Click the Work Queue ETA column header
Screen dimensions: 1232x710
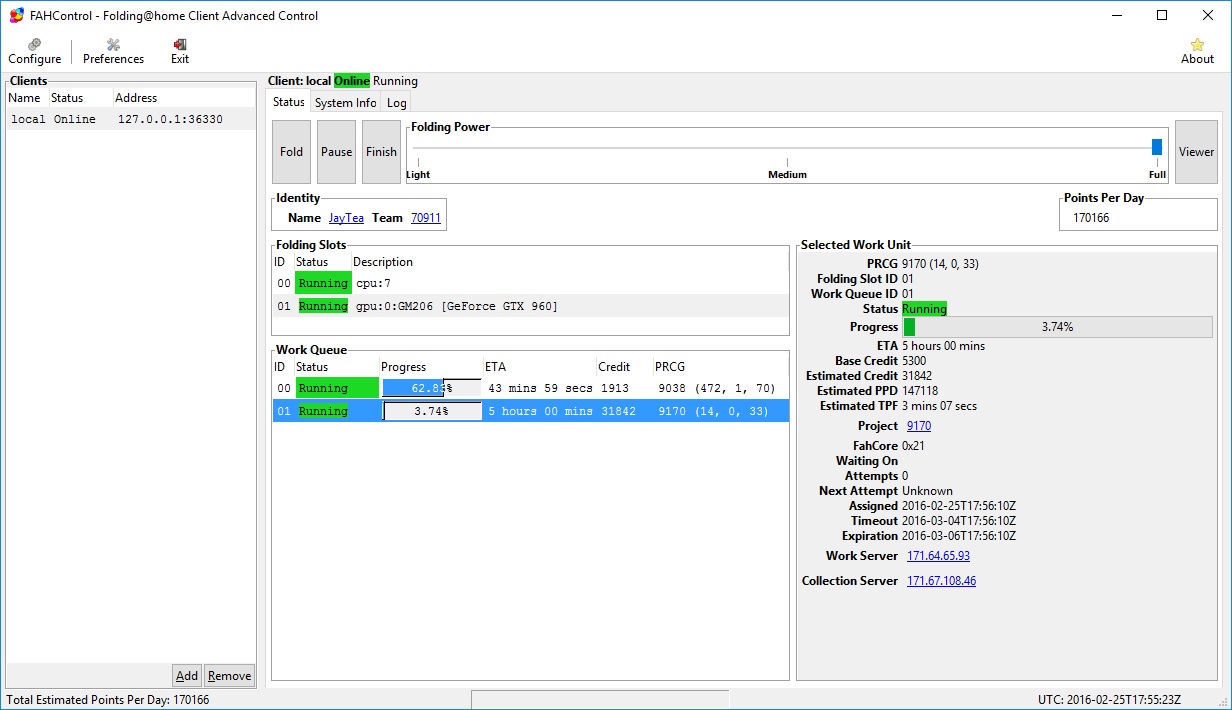[539, 367]
